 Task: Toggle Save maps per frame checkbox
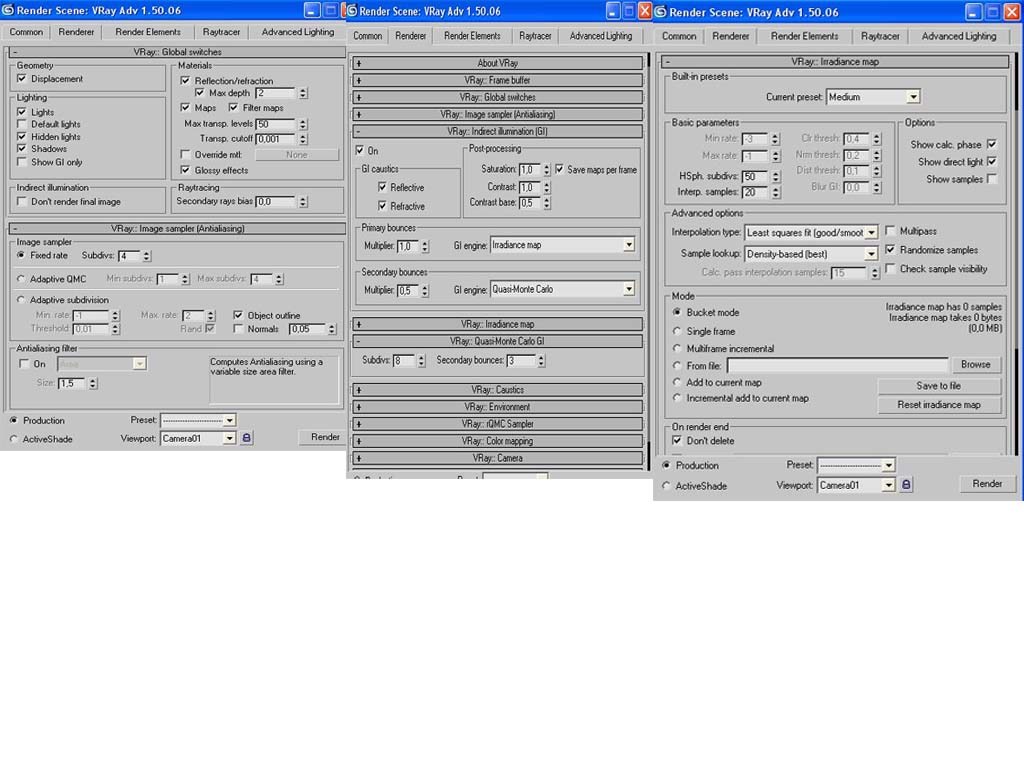click(560, 169)
